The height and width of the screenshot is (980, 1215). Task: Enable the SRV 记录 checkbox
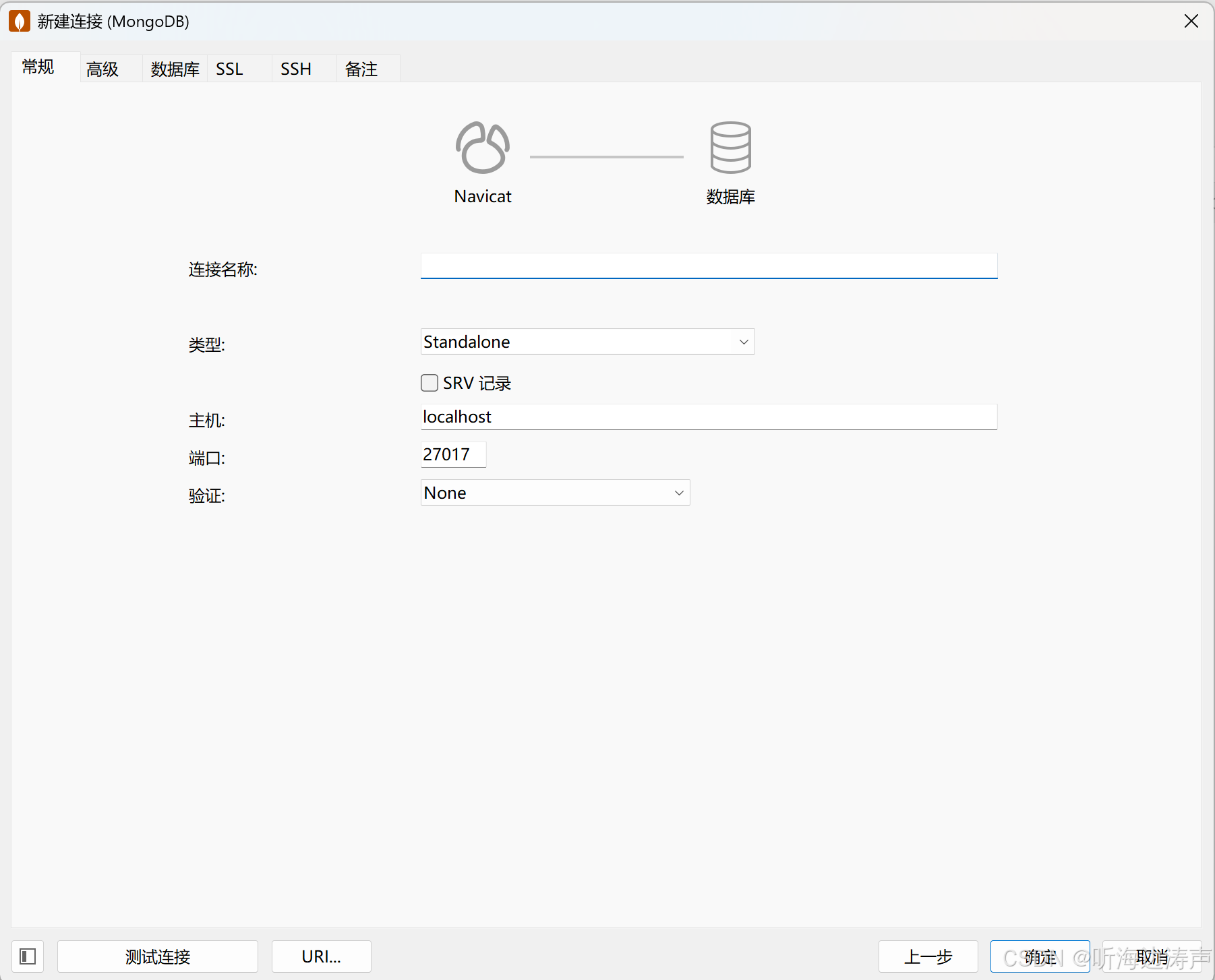[429, 382]
